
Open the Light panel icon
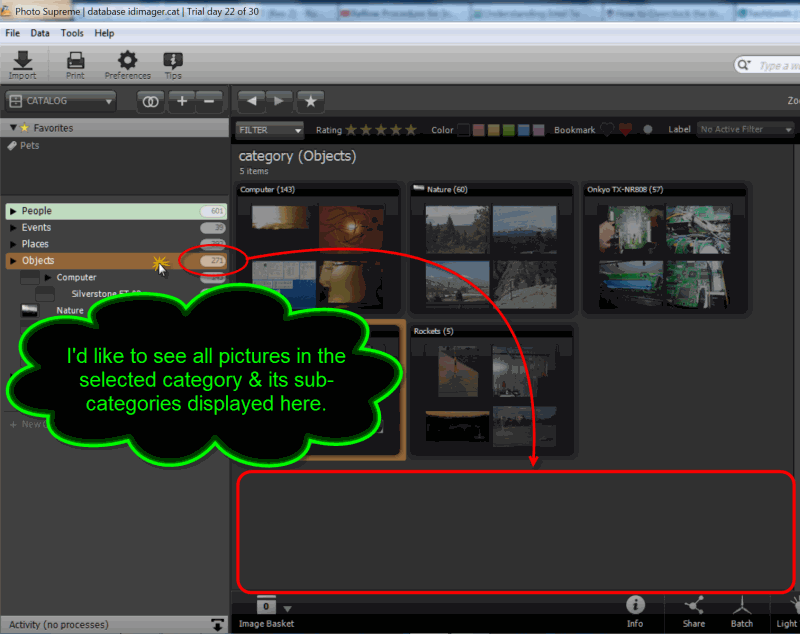[787, 612]
